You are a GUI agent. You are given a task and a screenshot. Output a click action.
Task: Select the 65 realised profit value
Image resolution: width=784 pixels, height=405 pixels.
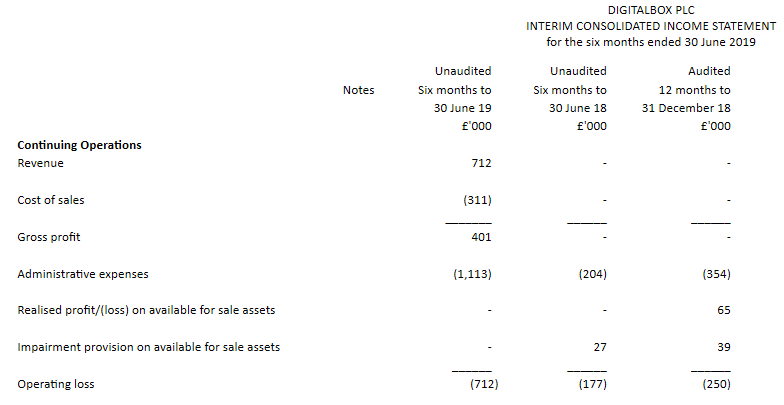pos(724,310)
